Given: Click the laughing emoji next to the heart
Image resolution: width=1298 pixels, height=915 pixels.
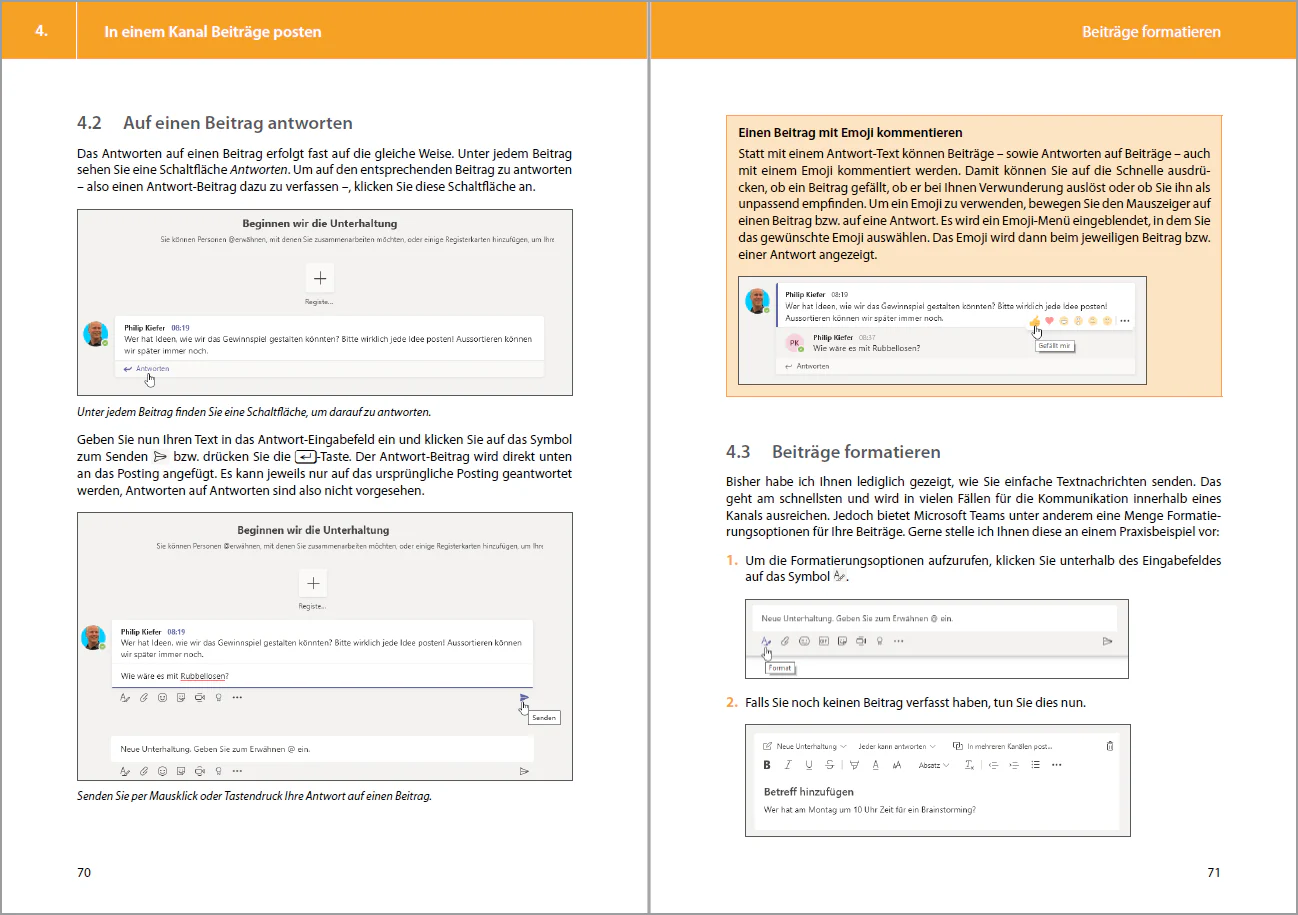Looking at the screenshot, I should 1064,321.
